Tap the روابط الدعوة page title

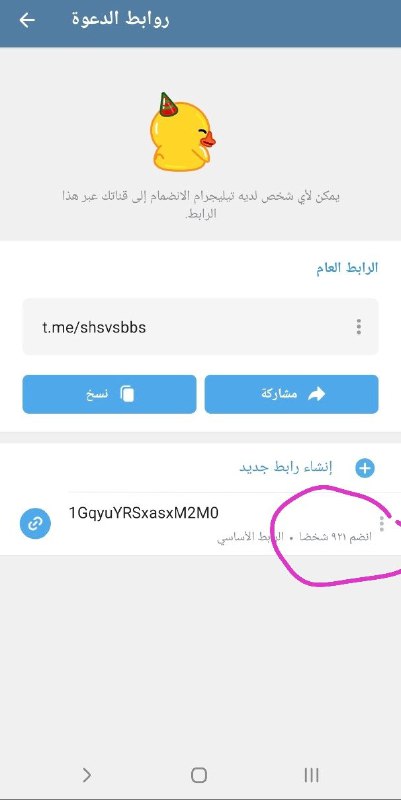click(120, 19)
